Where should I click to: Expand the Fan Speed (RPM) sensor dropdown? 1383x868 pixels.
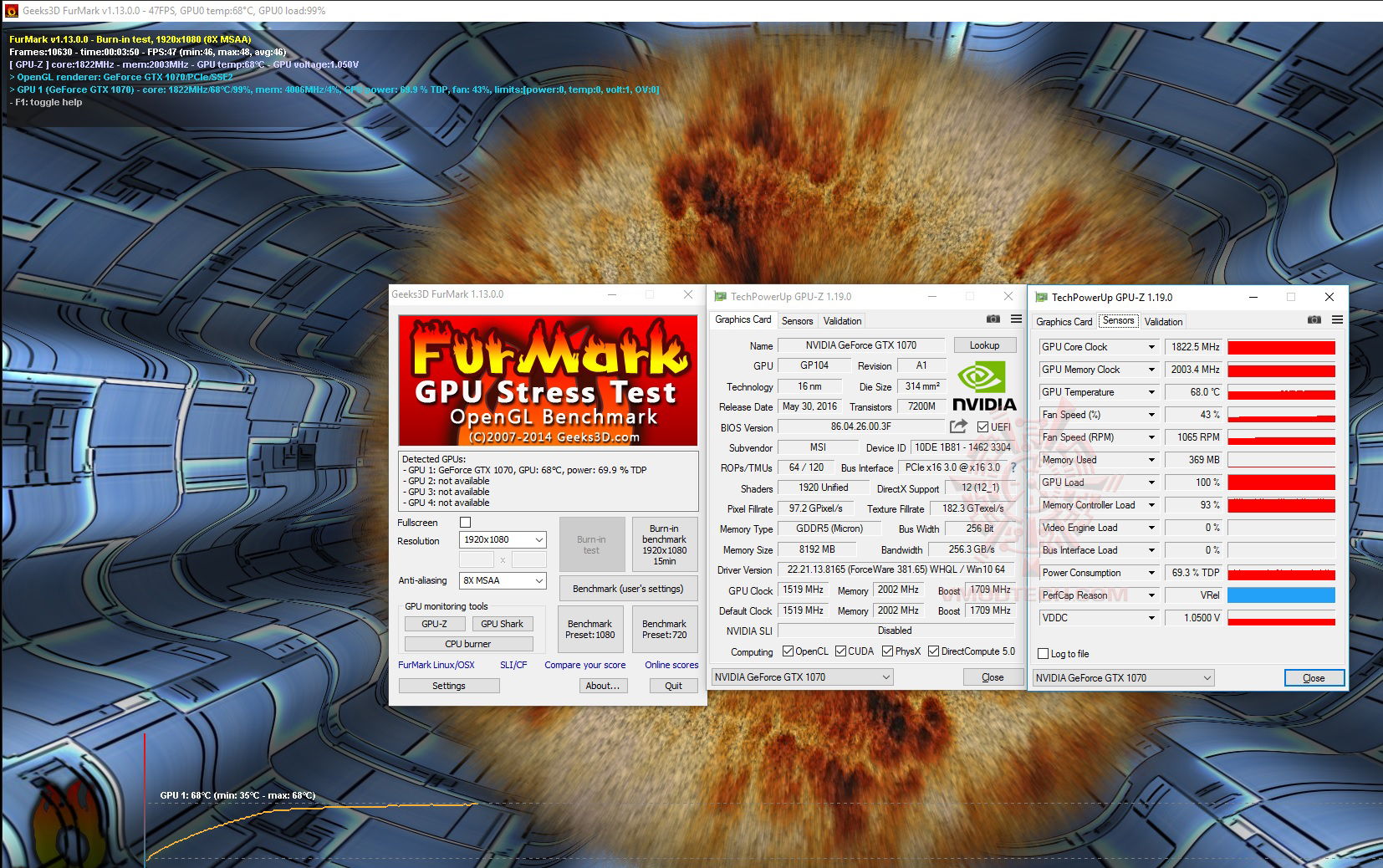(x=1151, y=437)
